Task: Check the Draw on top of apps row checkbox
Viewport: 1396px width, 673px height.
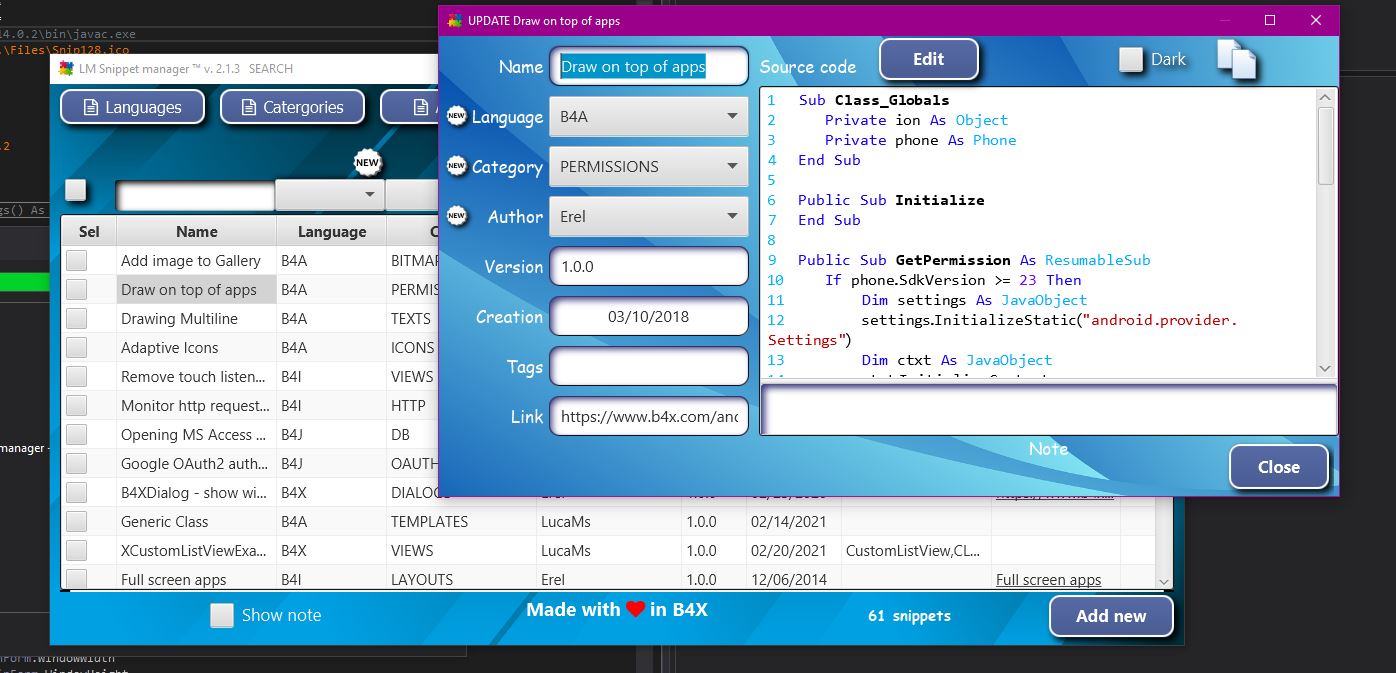Action: tap(77, 290)
